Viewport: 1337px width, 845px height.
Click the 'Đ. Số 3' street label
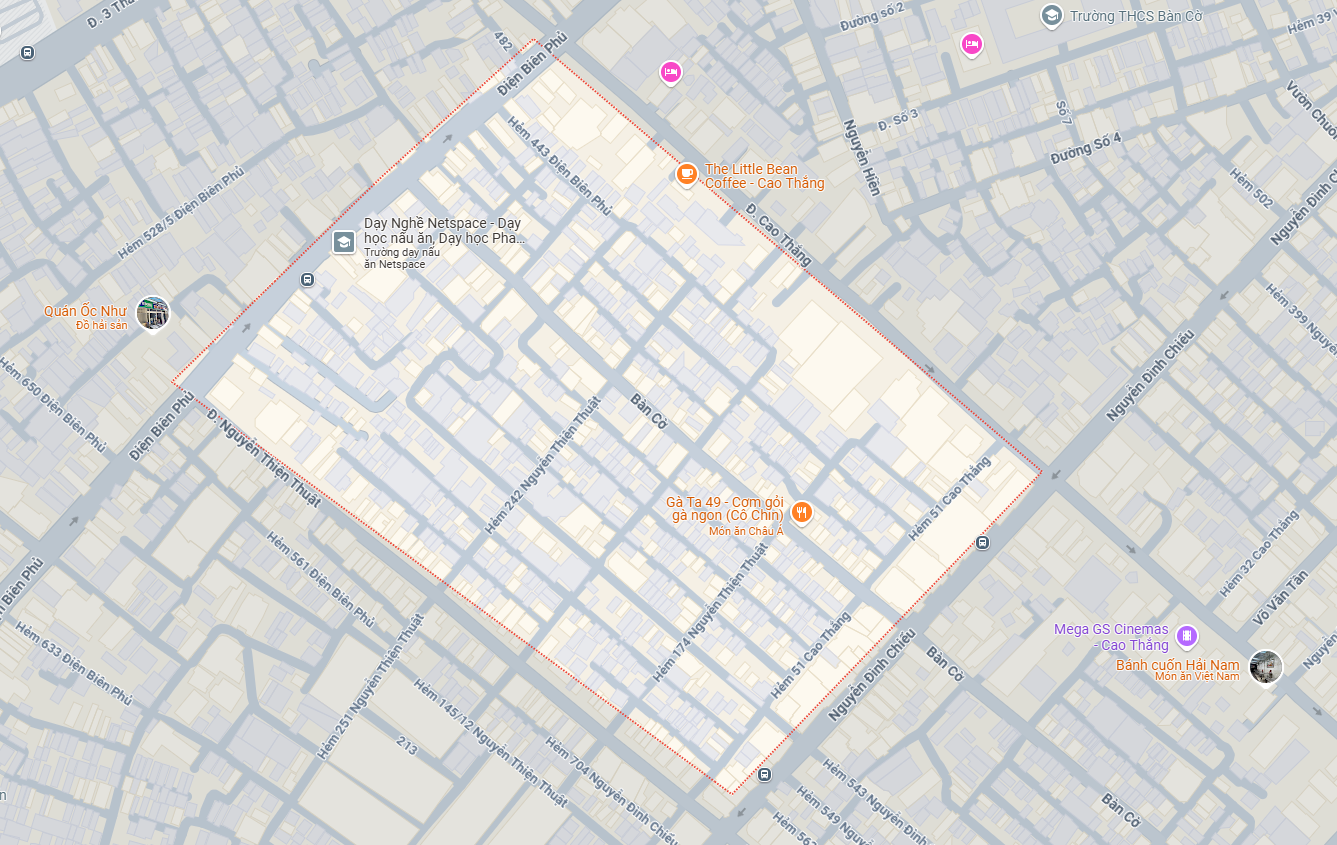tap(898, 122)
